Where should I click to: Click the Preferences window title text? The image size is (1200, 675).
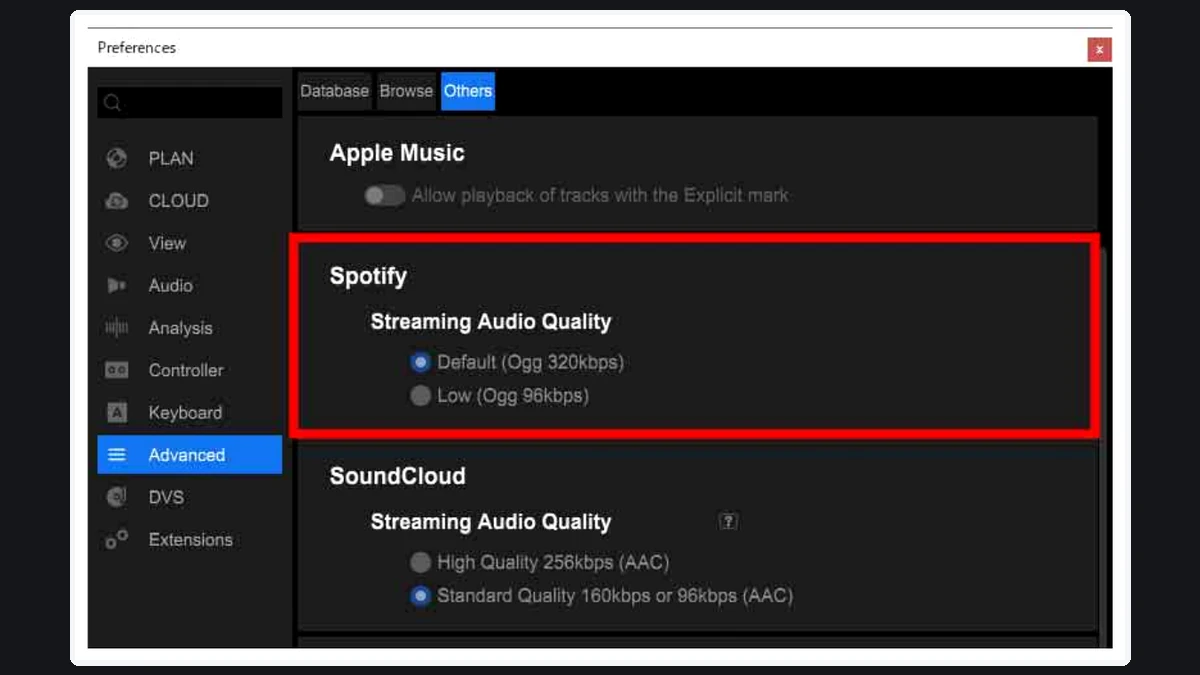point(137,47)
